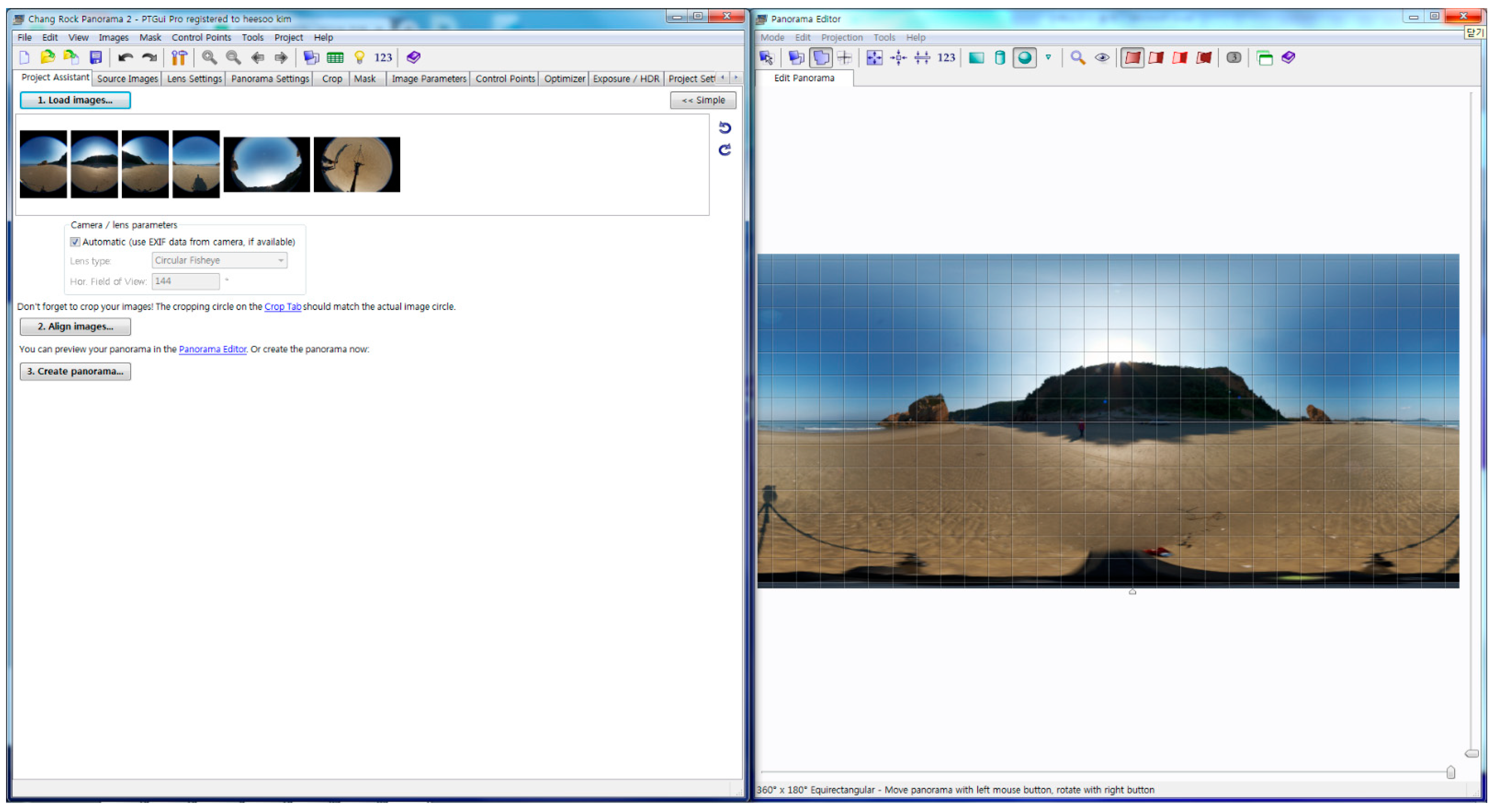Screen dimensions: 1495x812
Task: Select the spherical projection icon in Panorama Editor
Action: click(x=1024, y=57)
